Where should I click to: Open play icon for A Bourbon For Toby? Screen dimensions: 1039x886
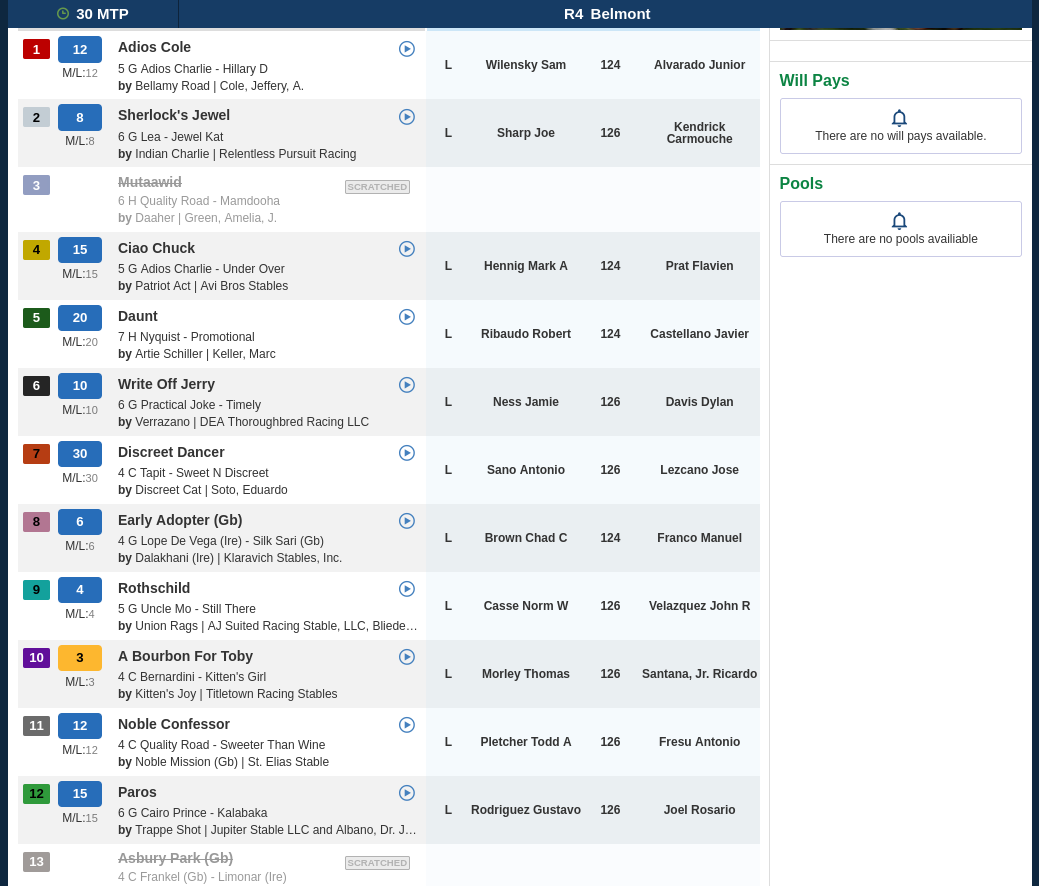[x=407, y=657]
